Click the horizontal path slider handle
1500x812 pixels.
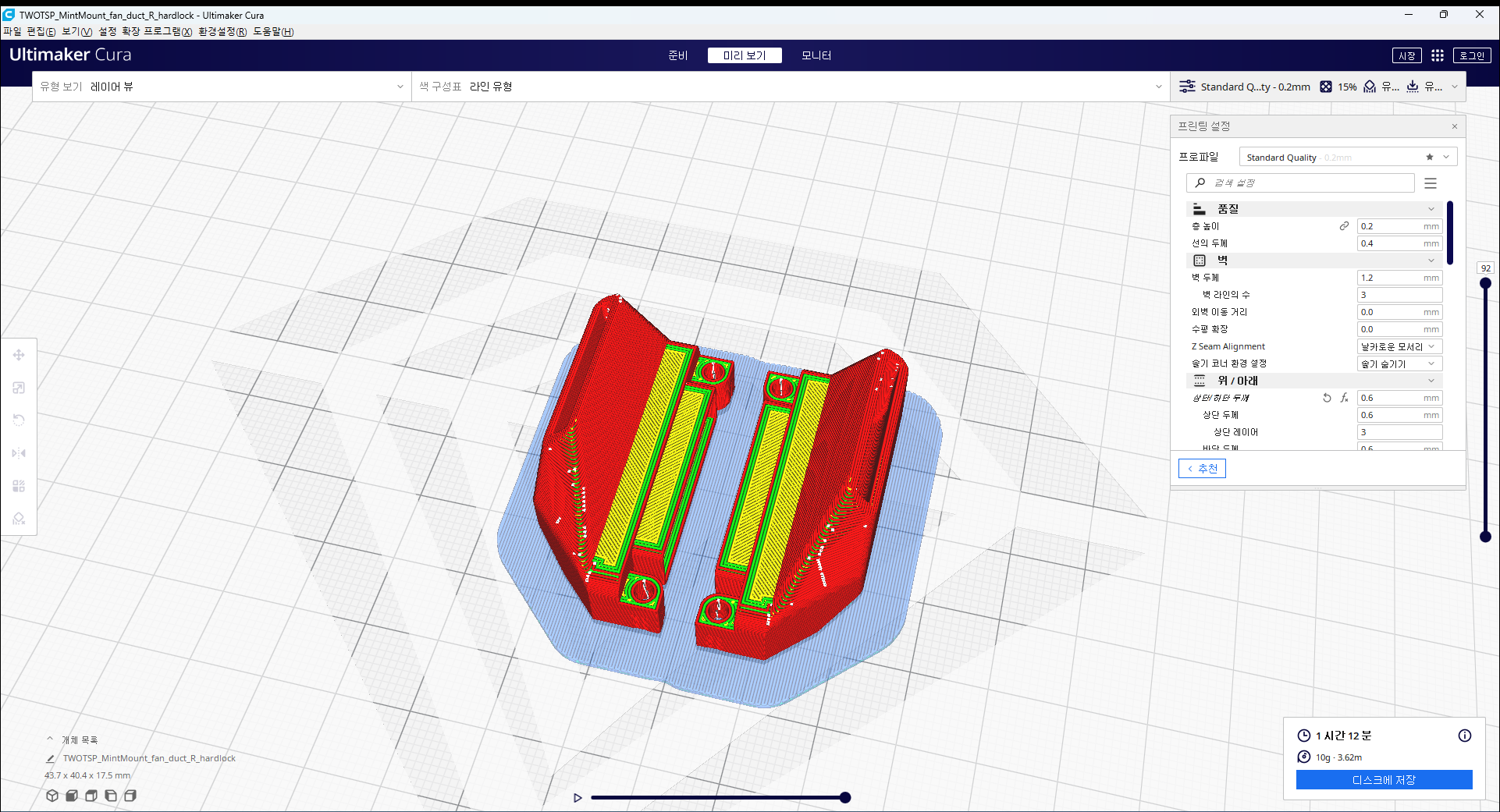point(845,797)
